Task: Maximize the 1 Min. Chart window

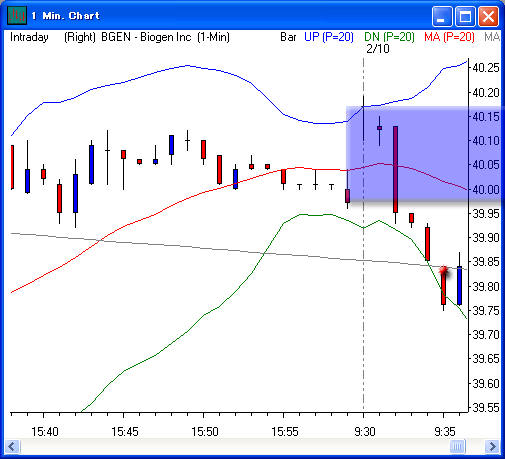Action: coord(465,16)
